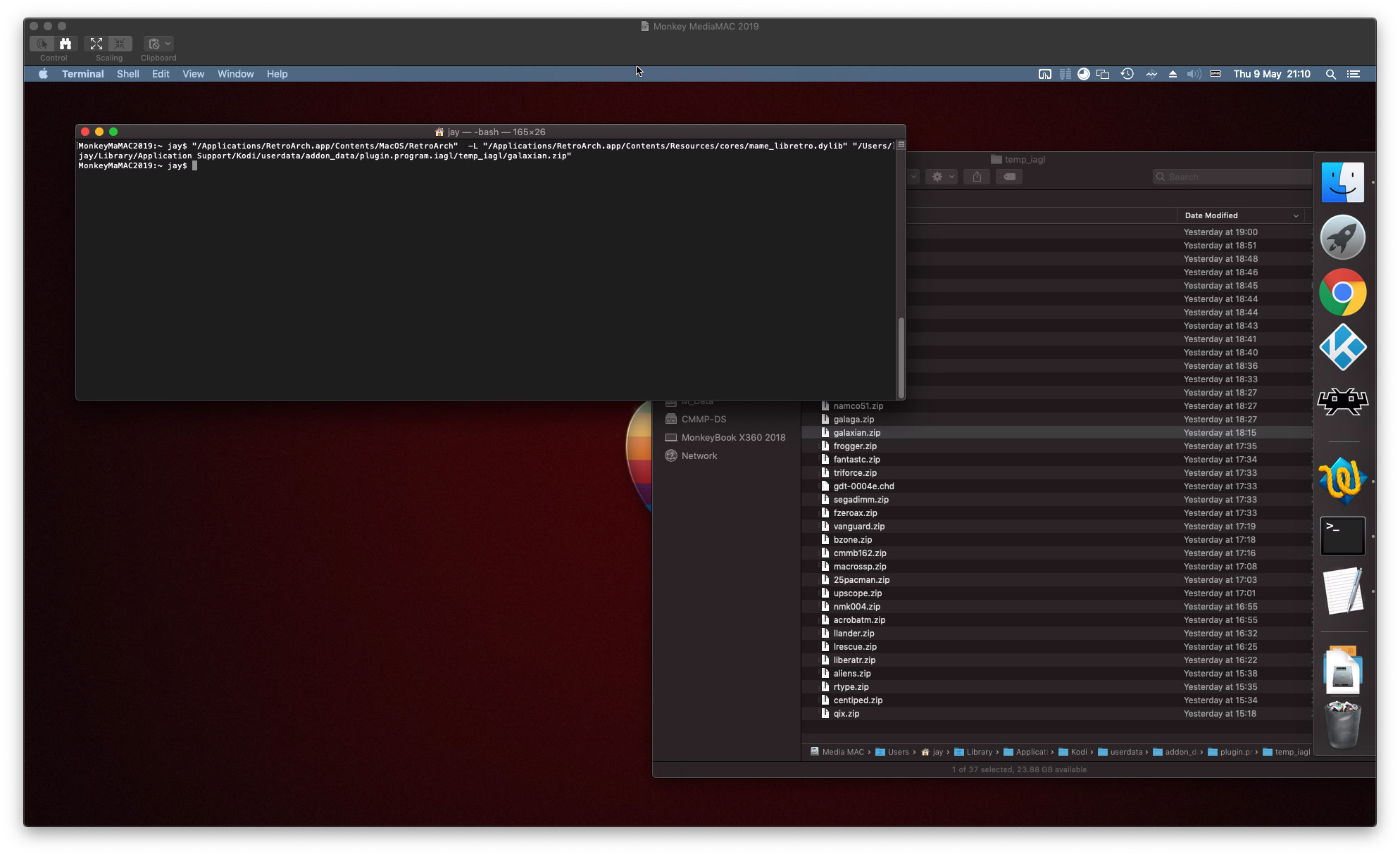
Task: Click temp_iagl in the Finder path bar
Action: coord(1287,752)
